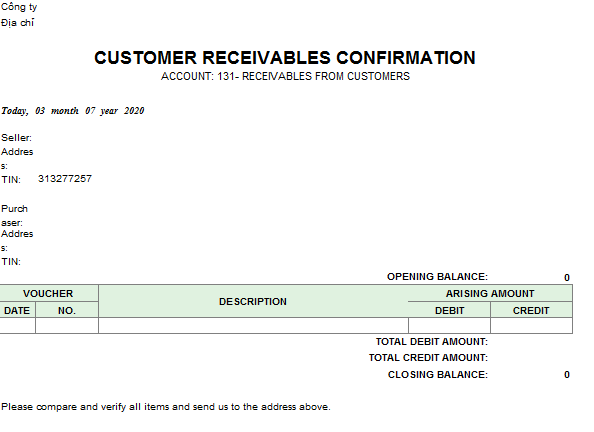The width and height of the screenshot is (594, 432).
Task: Click the Công ty label
Action: [19, 7]
